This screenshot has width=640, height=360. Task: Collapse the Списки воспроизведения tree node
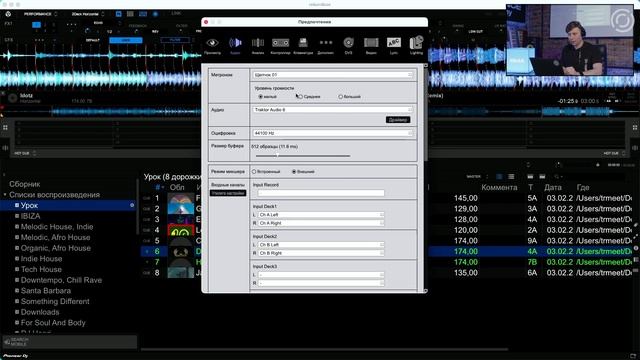(x=5, y=195)
